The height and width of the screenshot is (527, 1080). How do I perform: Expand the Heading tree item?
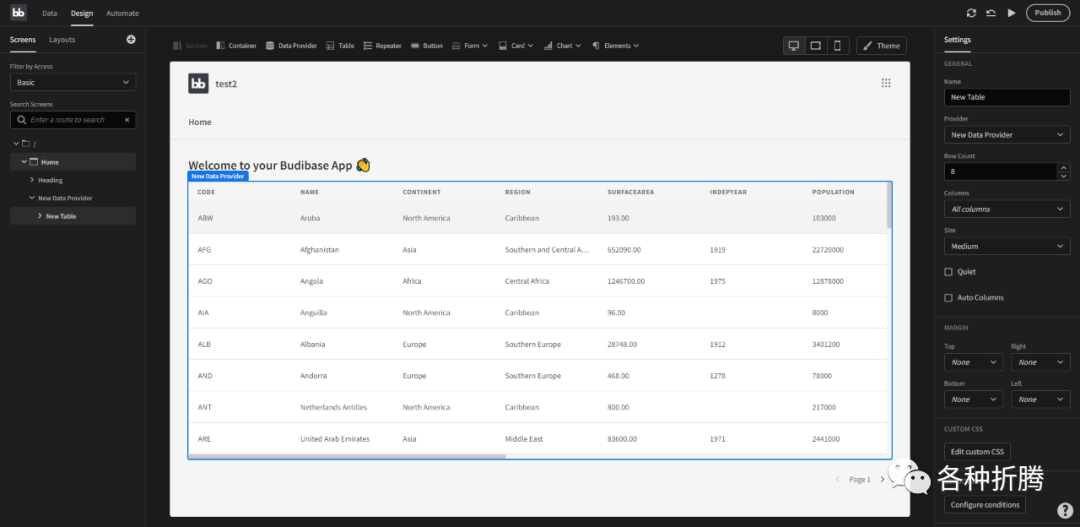(x=32, y=180)
